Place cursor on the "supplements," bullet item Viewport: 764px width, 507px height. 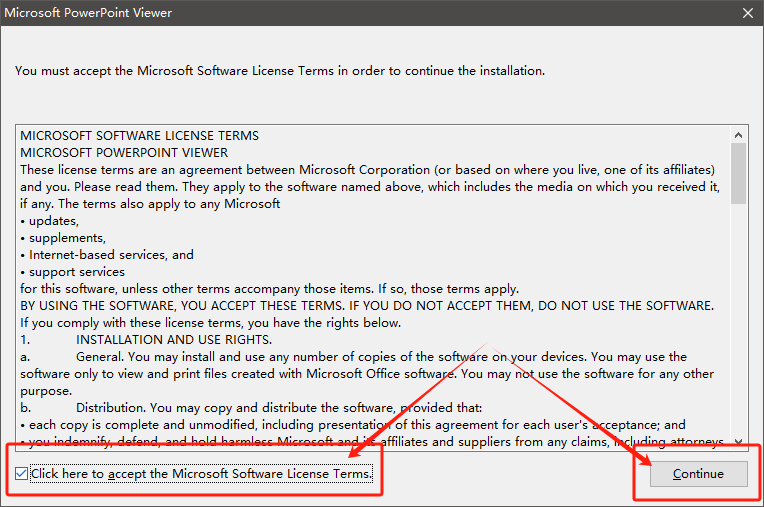[x=67, y=238]
